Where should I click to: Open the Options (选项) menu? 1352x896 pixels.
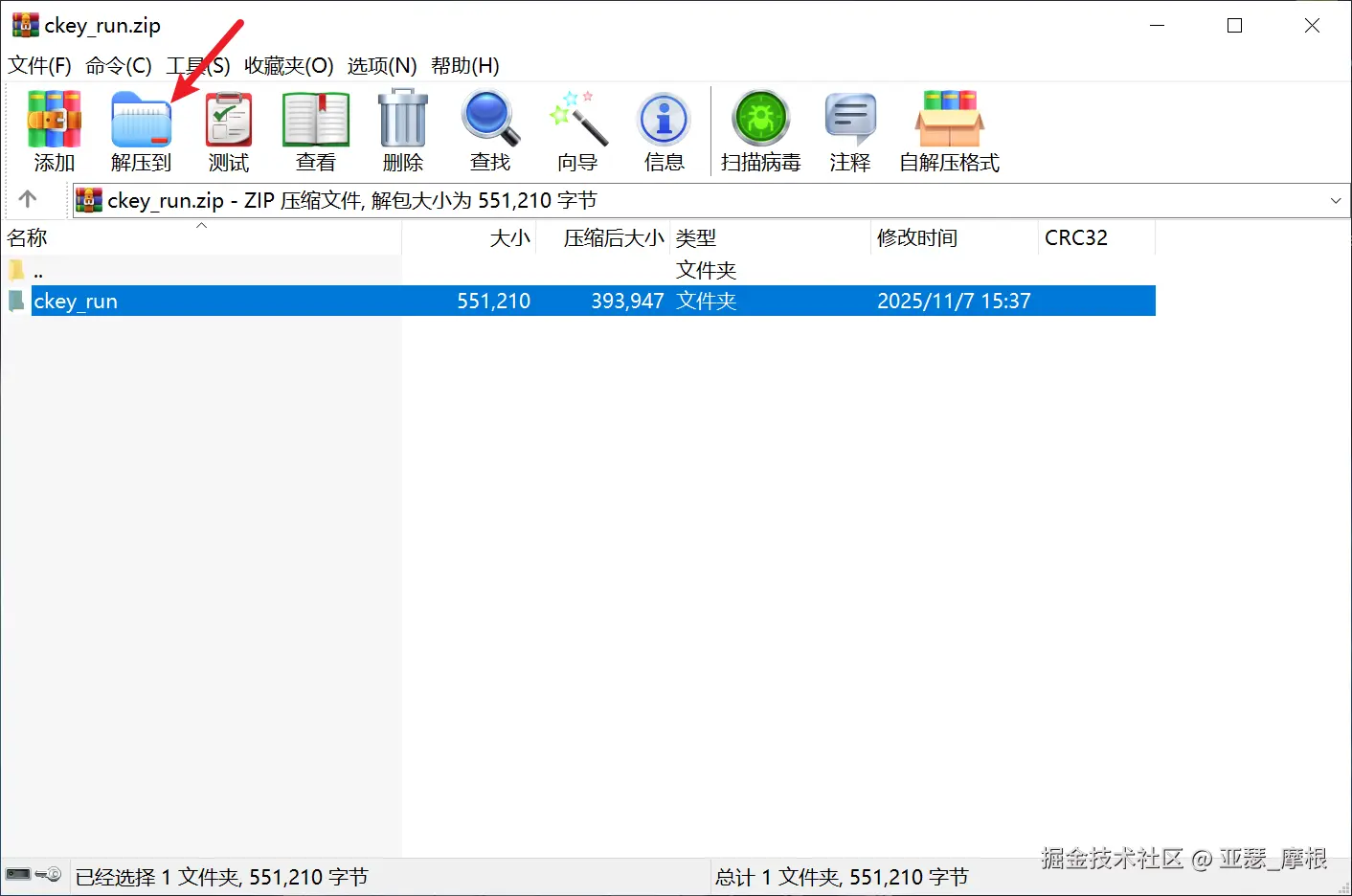pyautogui.click(x=382, y=65)
